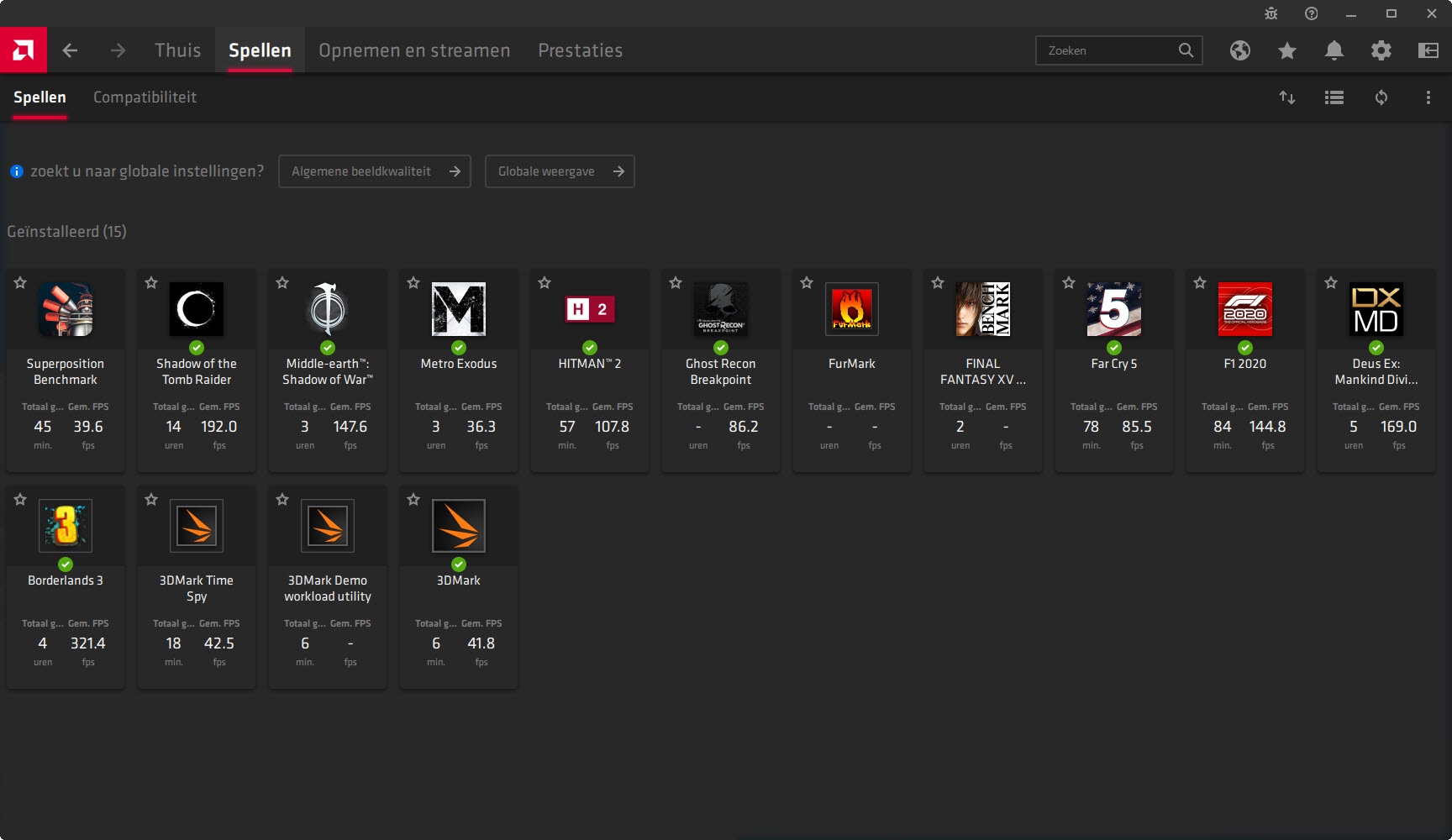The height and width of the screenshot is (840, 1452).
Task: Open the Prestaties tab
Action: pos(581,50)
